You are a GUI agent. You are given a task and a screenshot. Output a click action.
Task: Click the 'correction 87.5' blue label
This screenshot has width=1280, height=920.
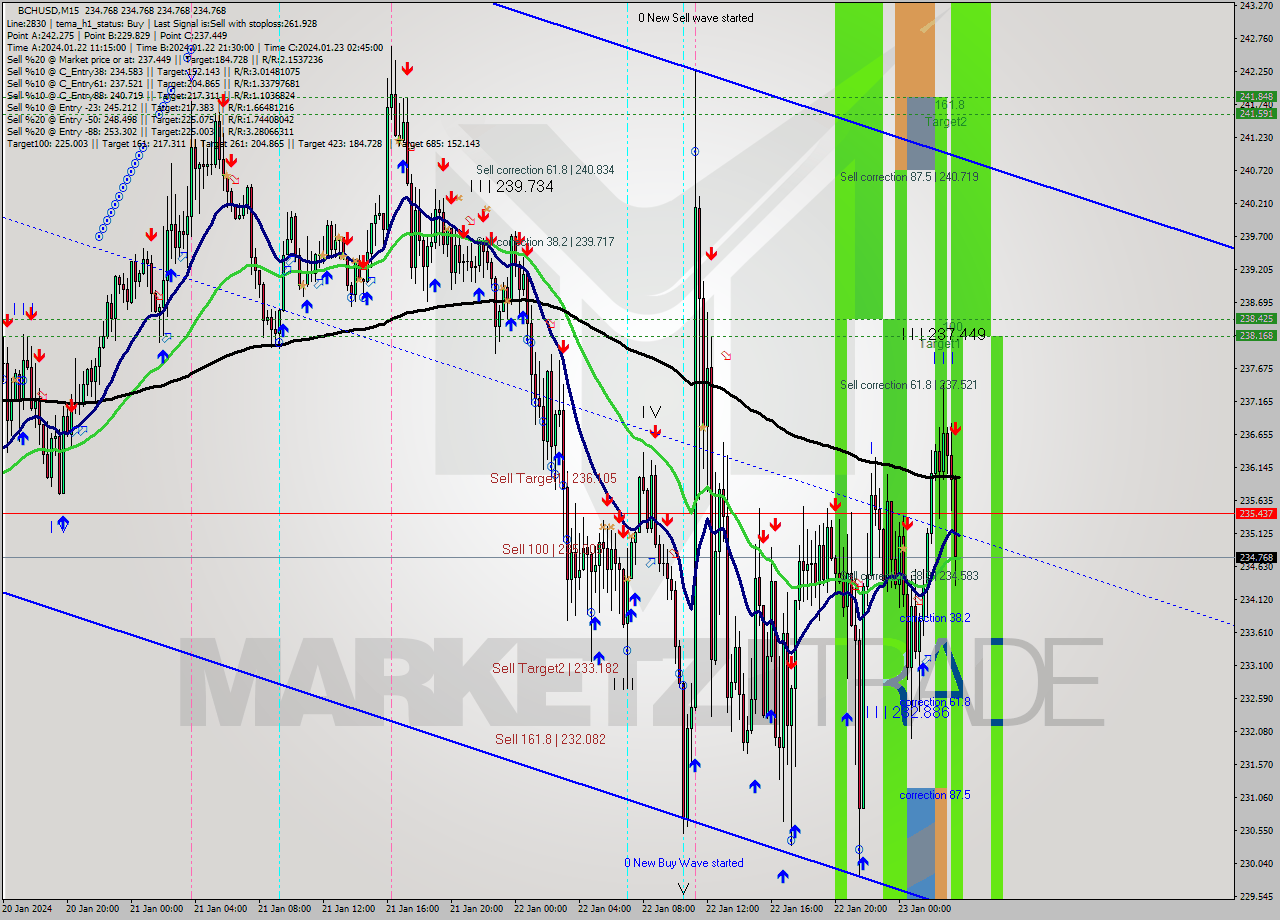tap(934, 795)
